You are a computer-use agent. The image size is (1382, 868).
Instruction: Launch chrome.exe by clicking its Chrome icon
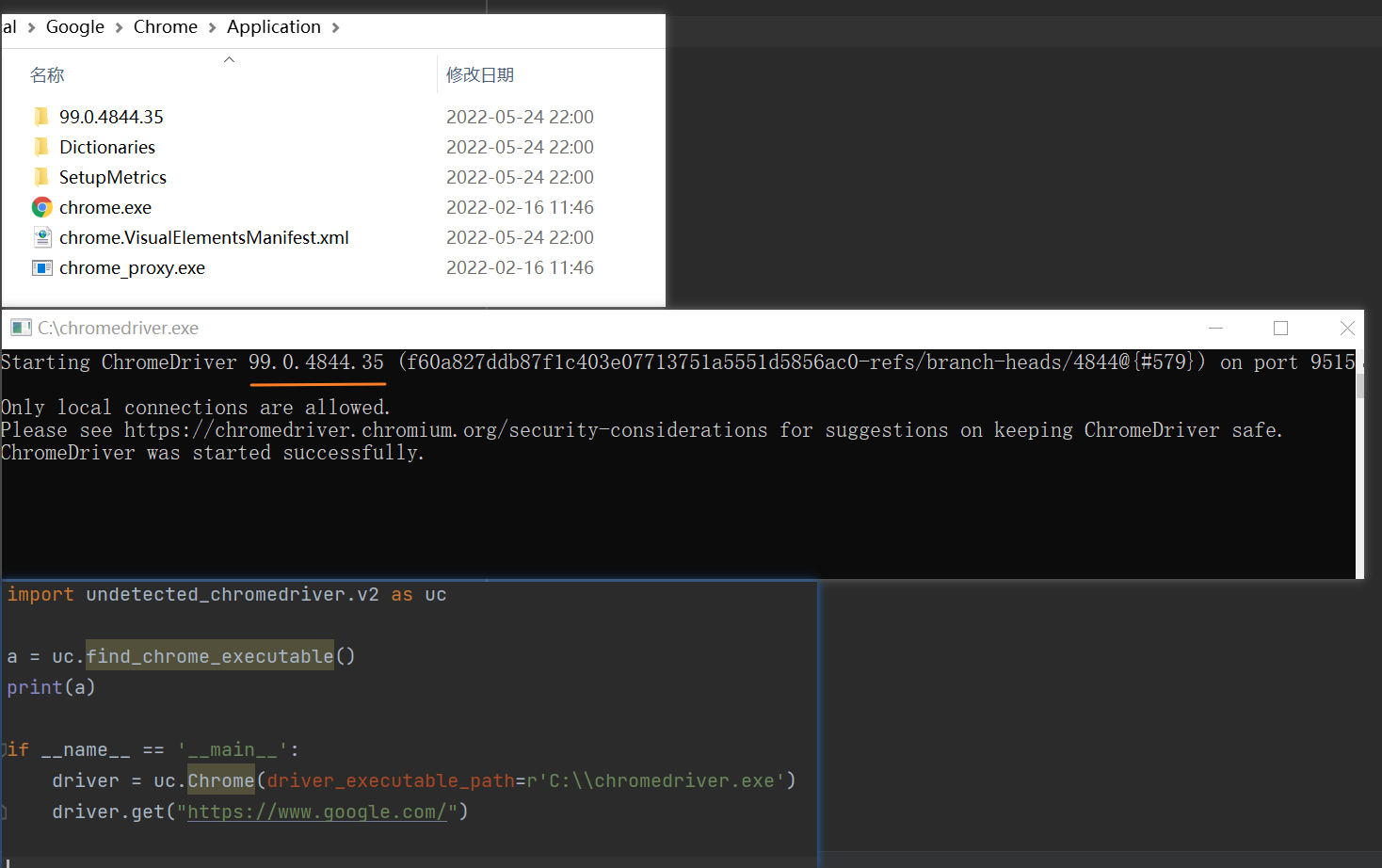coord(42,207)
